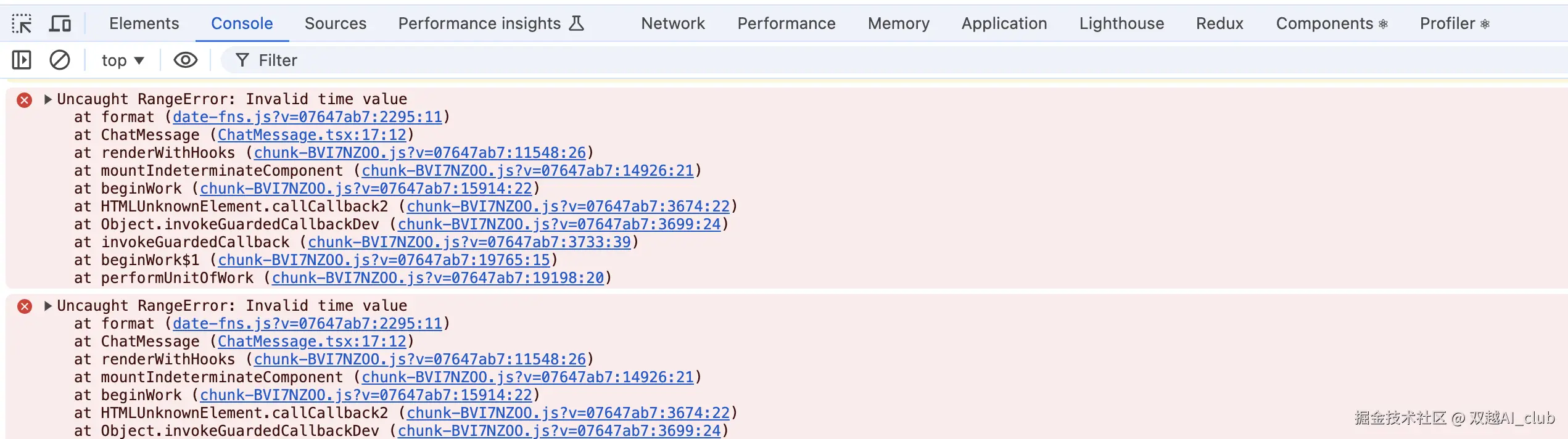Activate the inspect element picker icon
The width and height of the screenshot is (1568, 439).
pos(22,24)
